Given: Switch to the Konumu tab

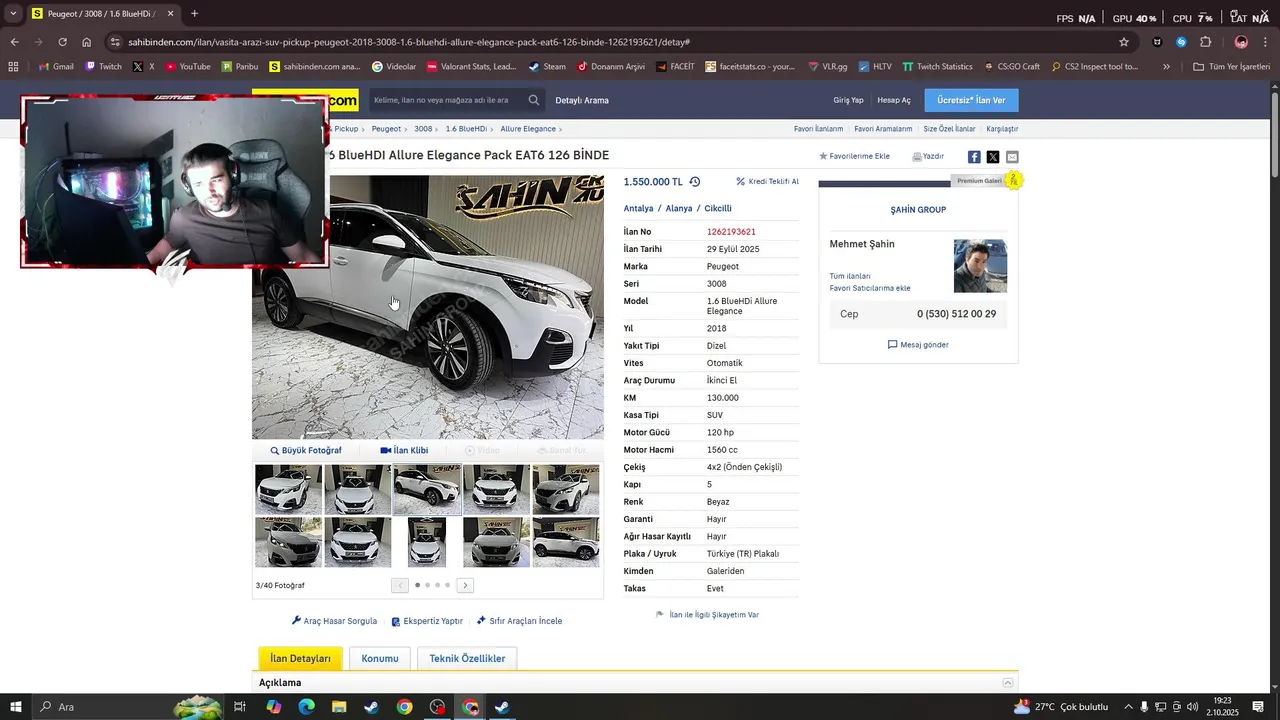Looking at the screenshot, I should (x=380, y=658).
